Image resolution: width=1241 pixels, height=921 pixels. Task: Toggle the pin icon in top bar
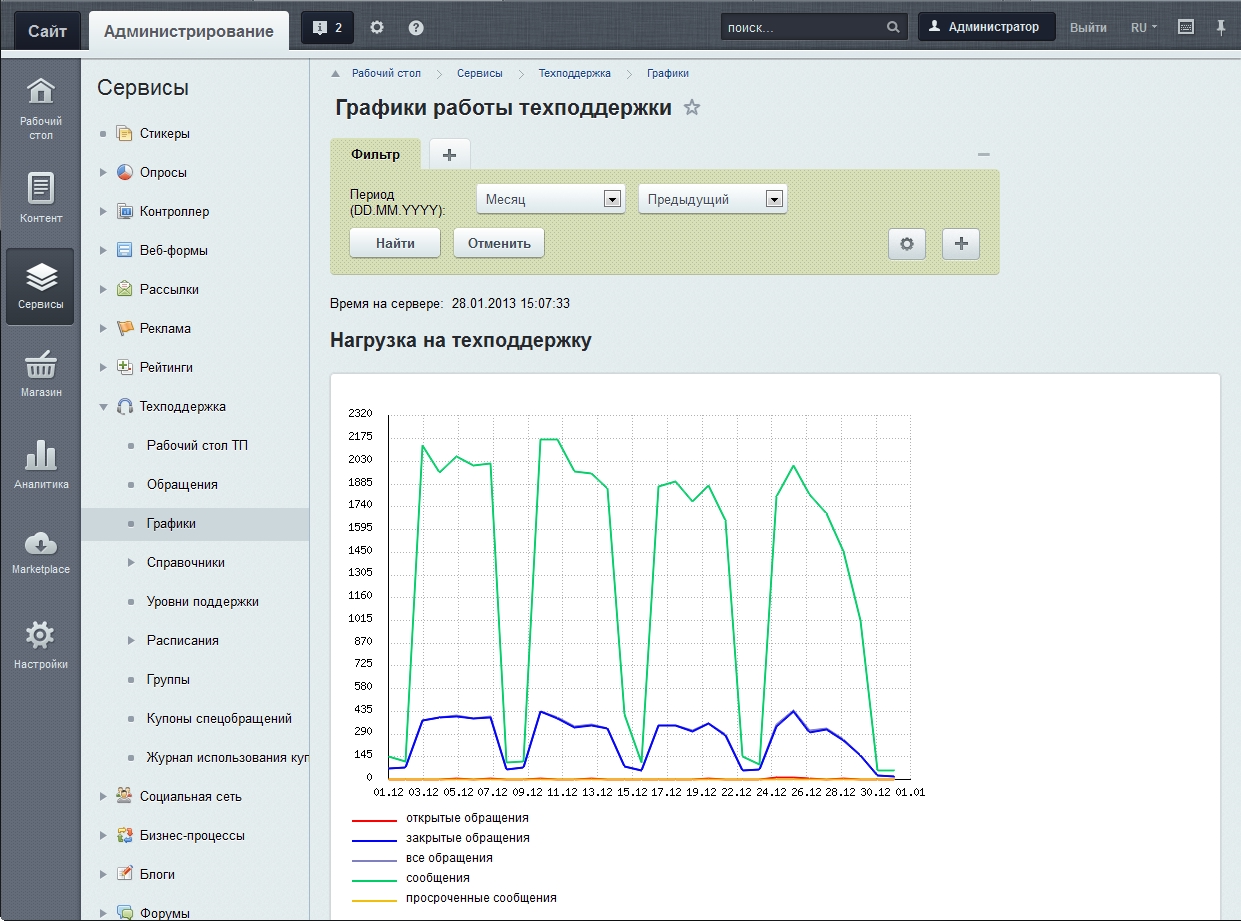pyautogui.click(x=1221, y=28)
